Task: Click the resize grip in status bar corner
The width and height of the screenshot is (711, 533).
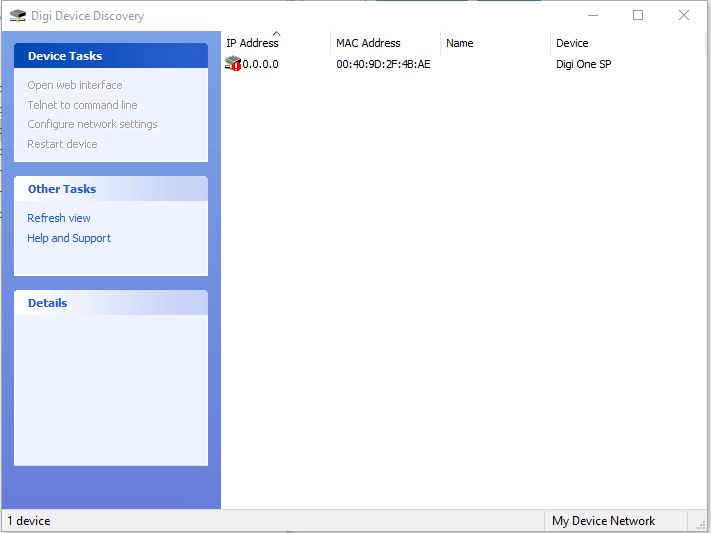Action: click(x=701, y=523)
